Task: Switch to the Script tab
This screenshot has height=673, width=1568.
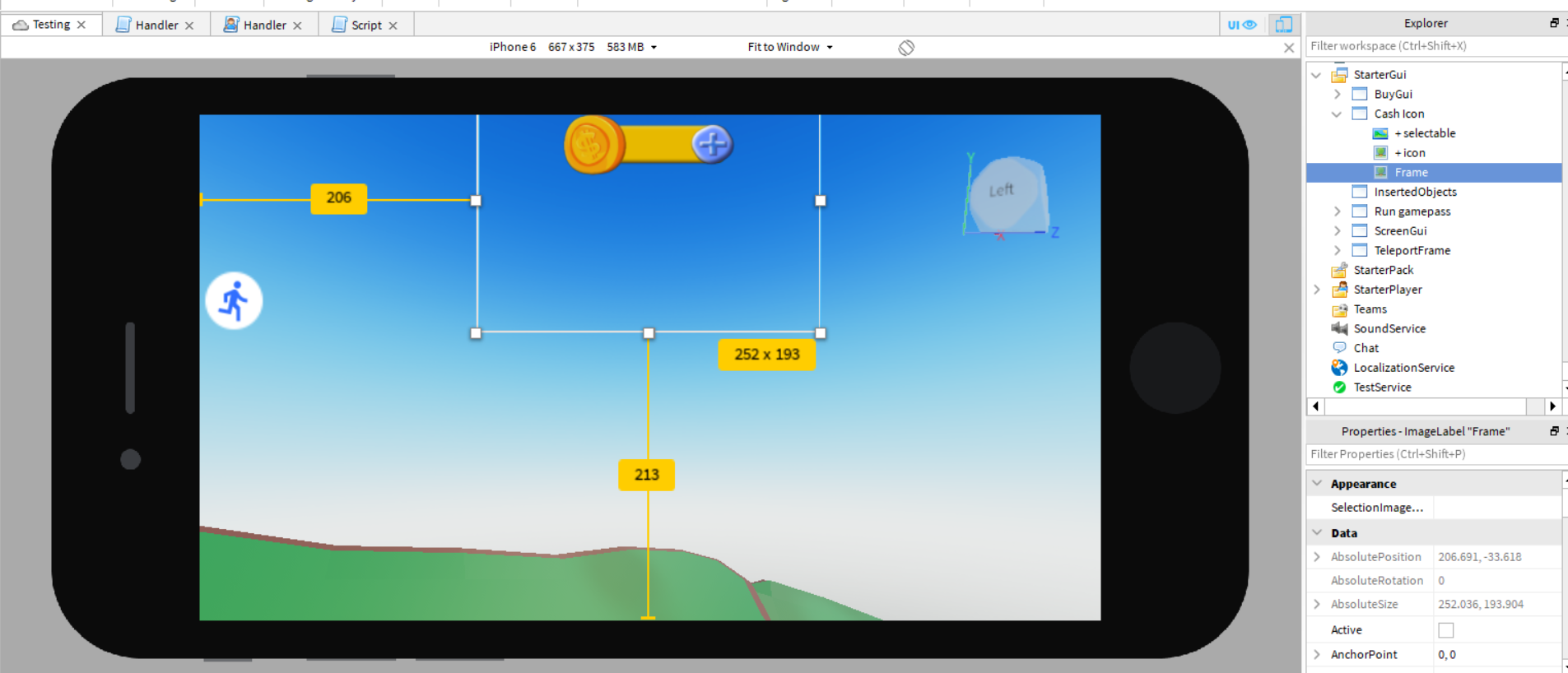Action: point(366,25)
